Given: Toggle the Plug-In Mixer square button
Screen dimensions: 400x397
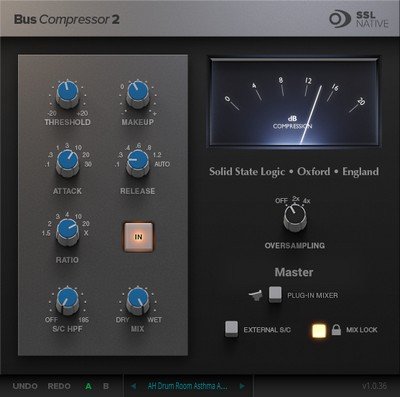Looking at the screenshot, I should coord(275,294).
